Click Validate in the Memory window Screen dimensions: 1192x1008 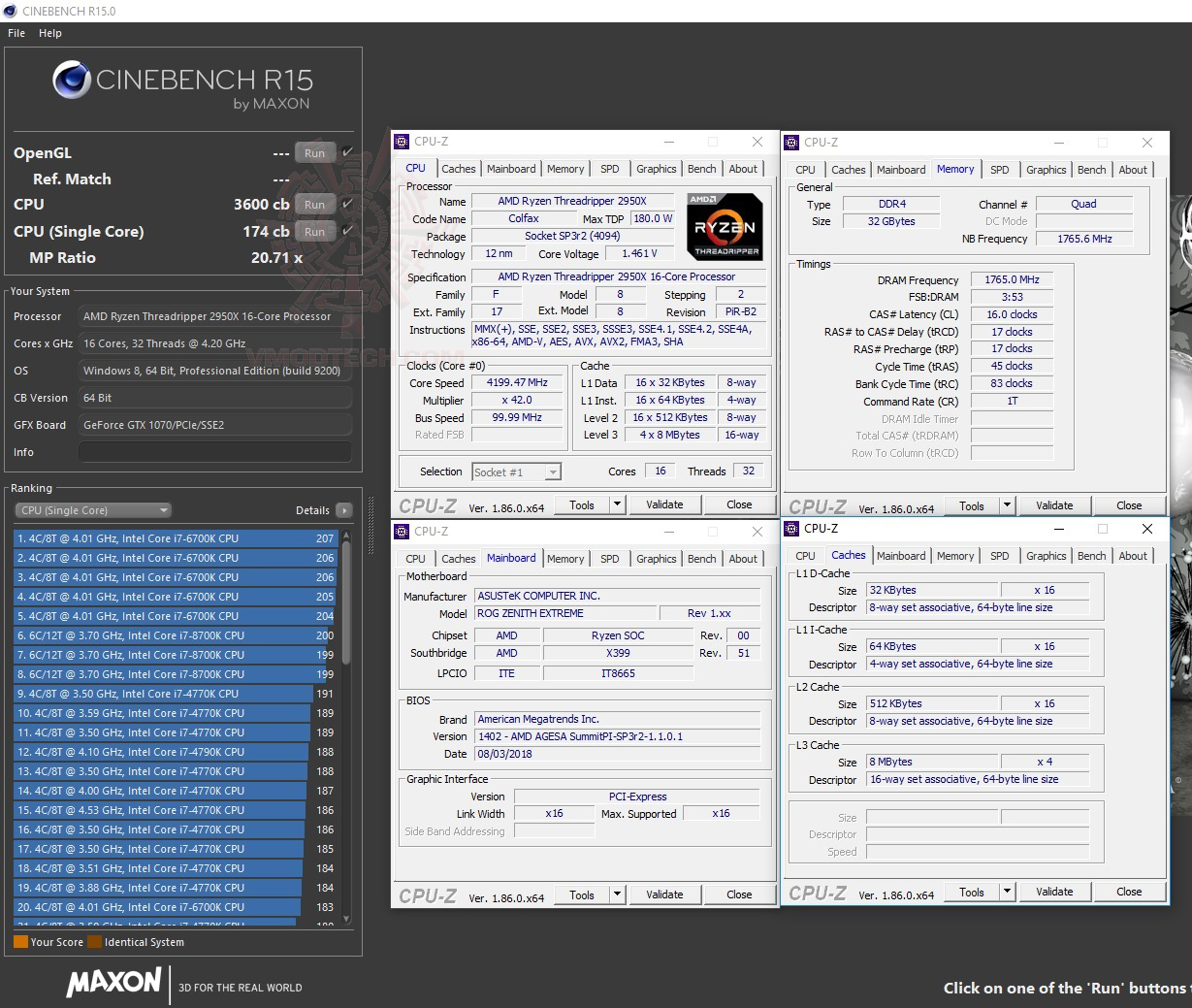point(1054,505)
